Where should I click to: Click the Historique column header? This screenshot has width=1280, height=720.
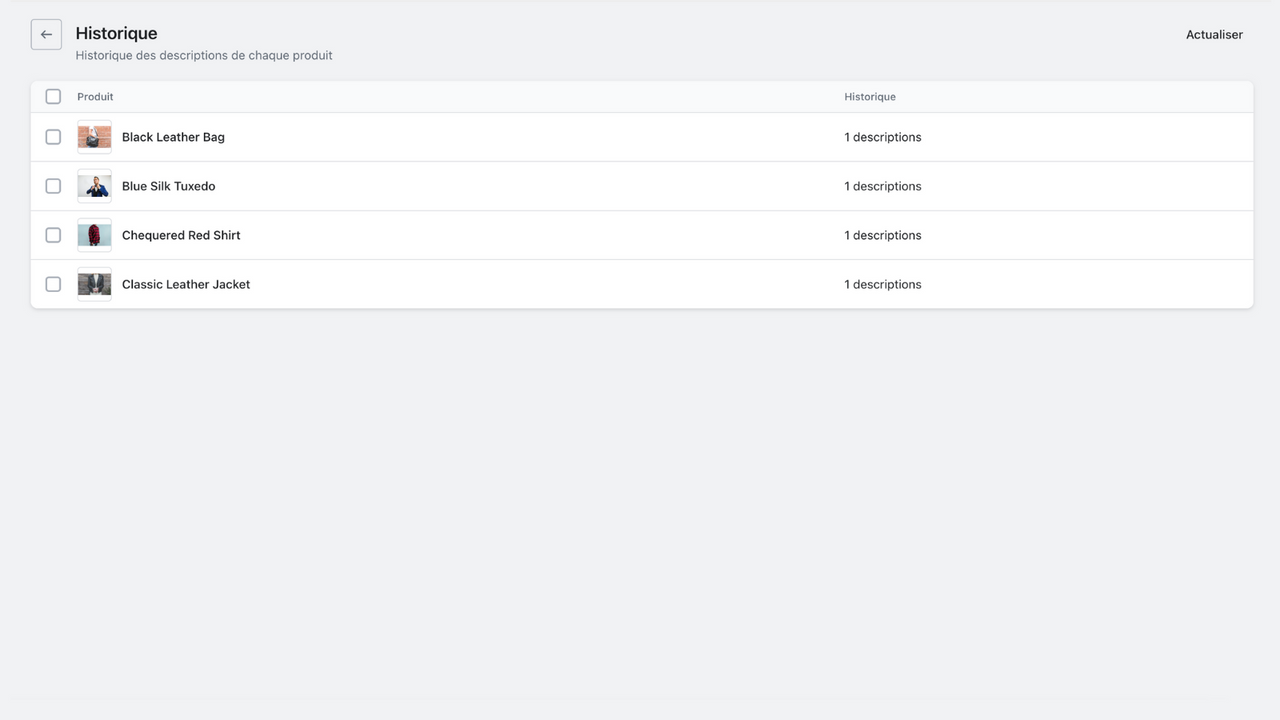point(870,97)
